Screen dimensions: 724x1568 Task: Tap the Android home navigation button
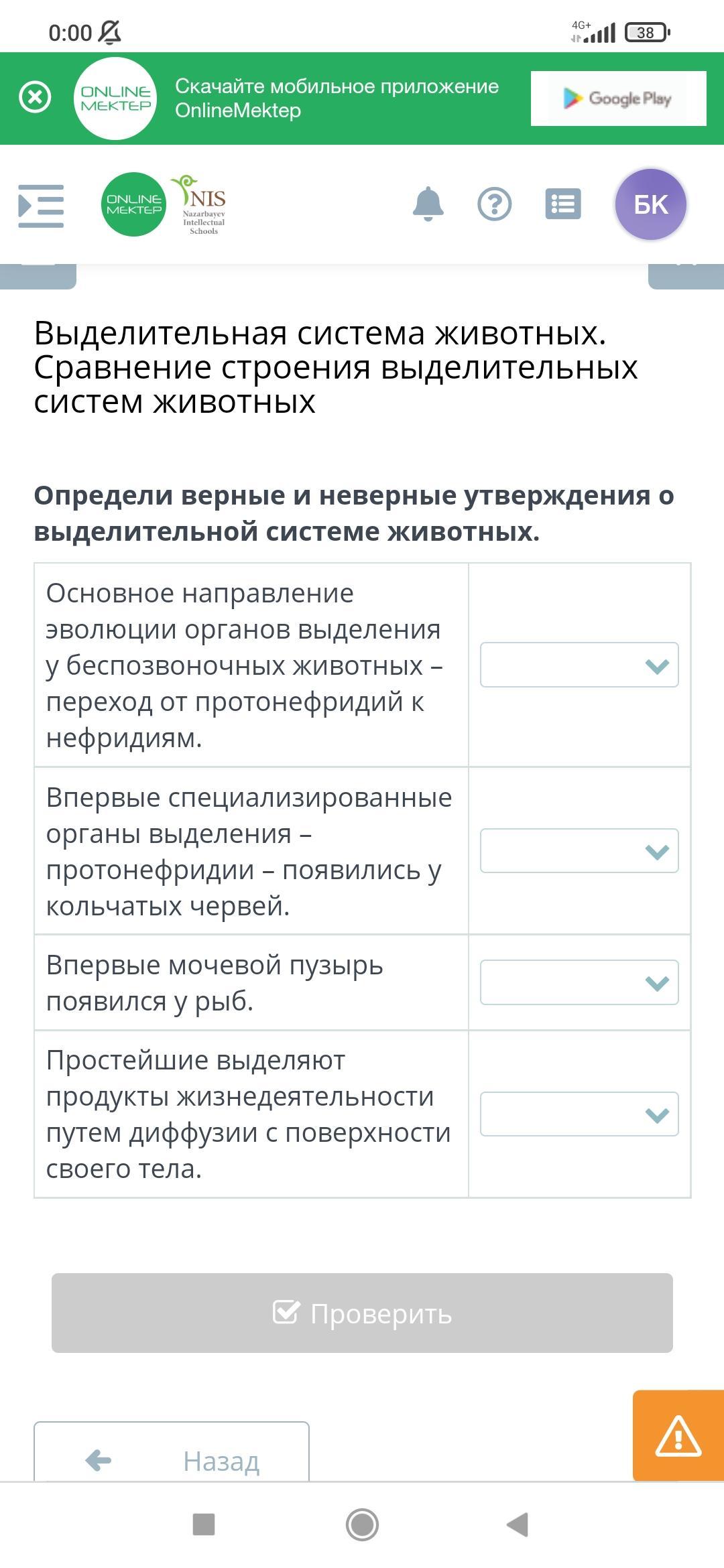tap(362, 1524)
